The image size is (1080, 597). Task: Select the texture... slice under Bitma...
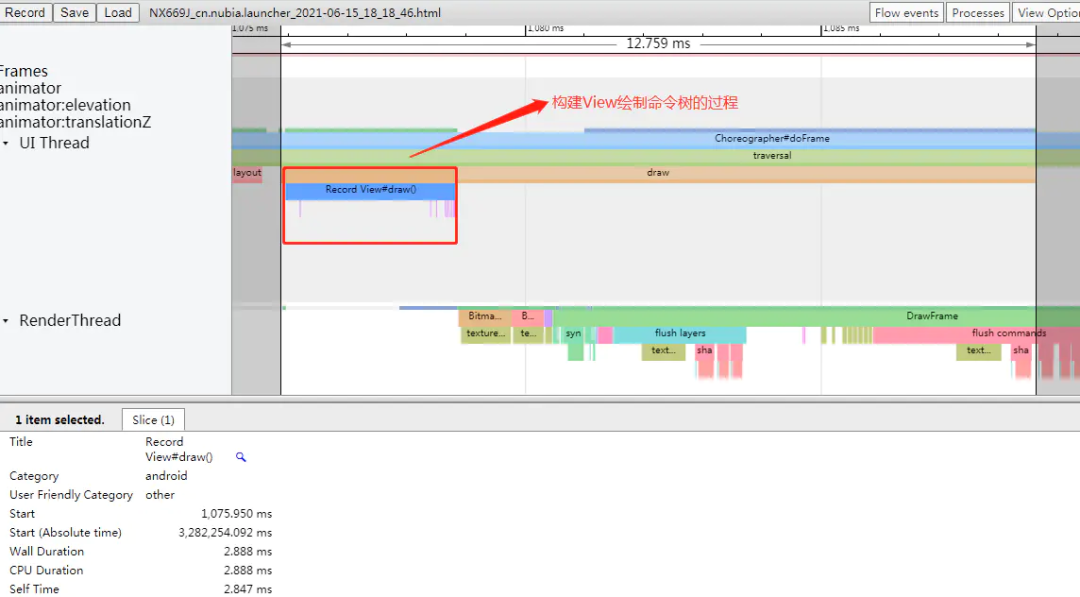(x=485, y=333)
